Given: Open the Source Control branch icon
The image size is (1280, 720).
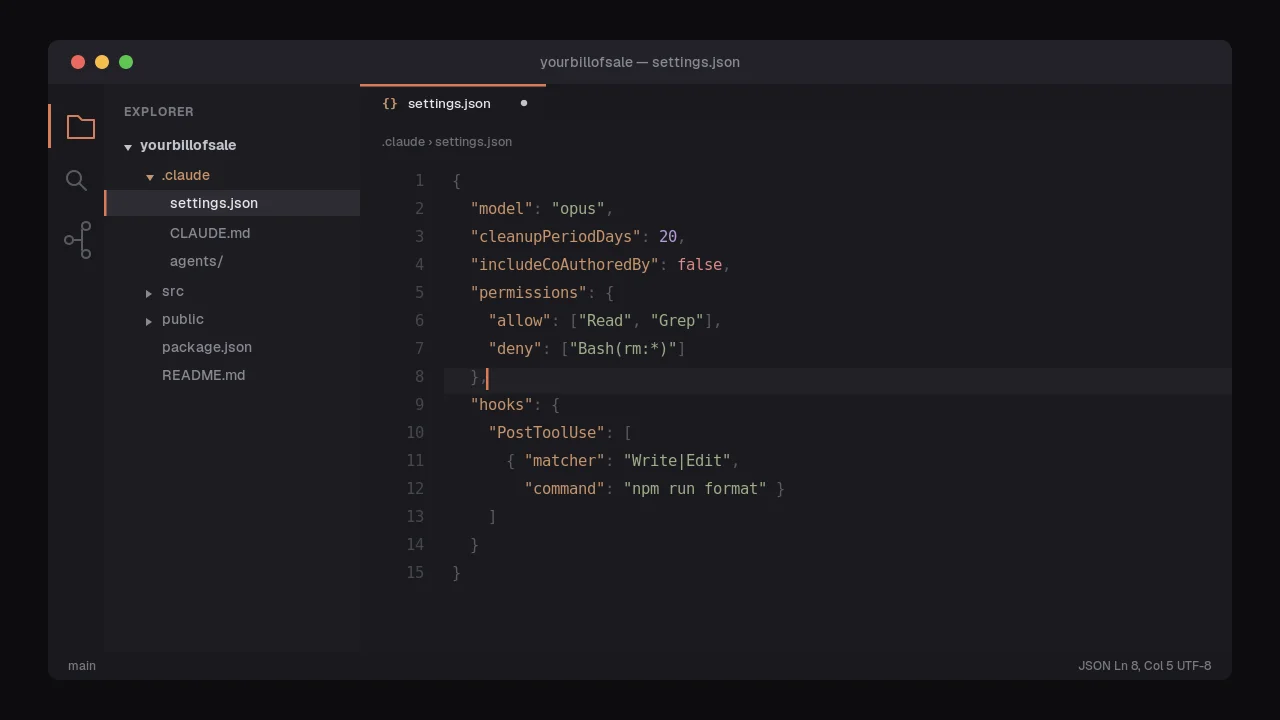Looking at the screenshot, I should click(78, 240).
